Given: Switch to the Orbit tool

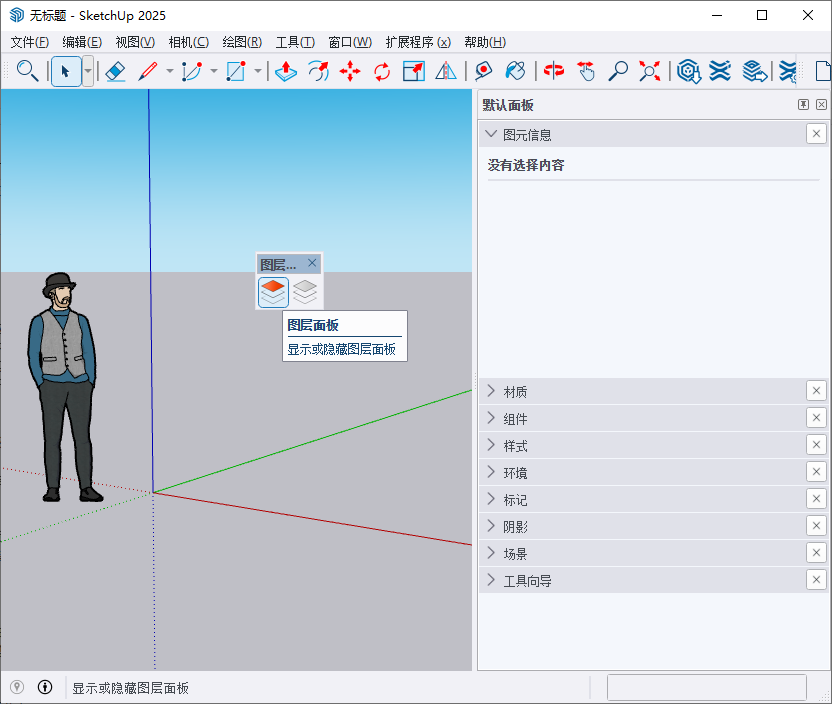Looking at the screenshot, I should point(553,71).
